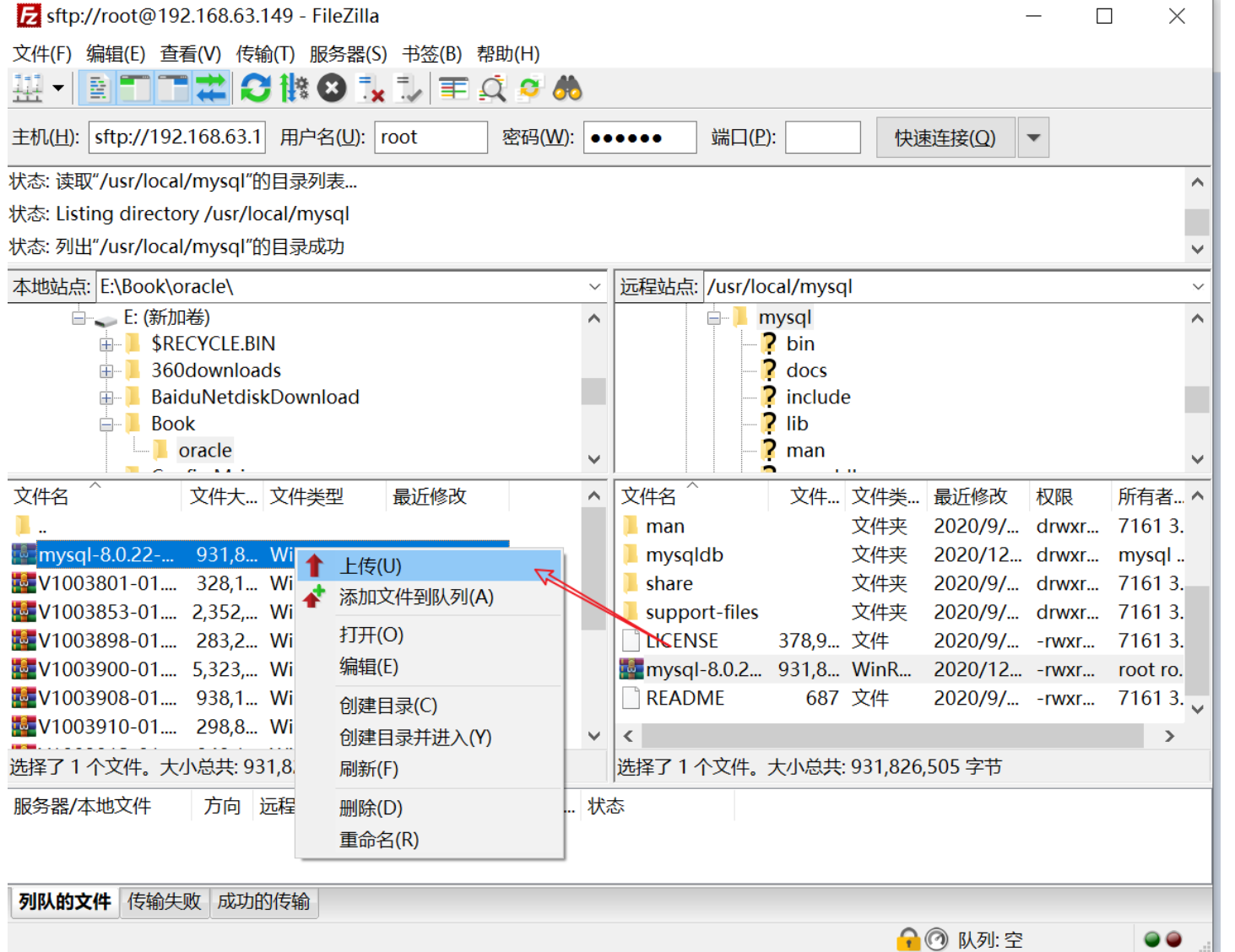Viewport: 1235px width, 952px height.
Task: Choose 创建目录(C) from the context menu
Action: tap(430, 706)
